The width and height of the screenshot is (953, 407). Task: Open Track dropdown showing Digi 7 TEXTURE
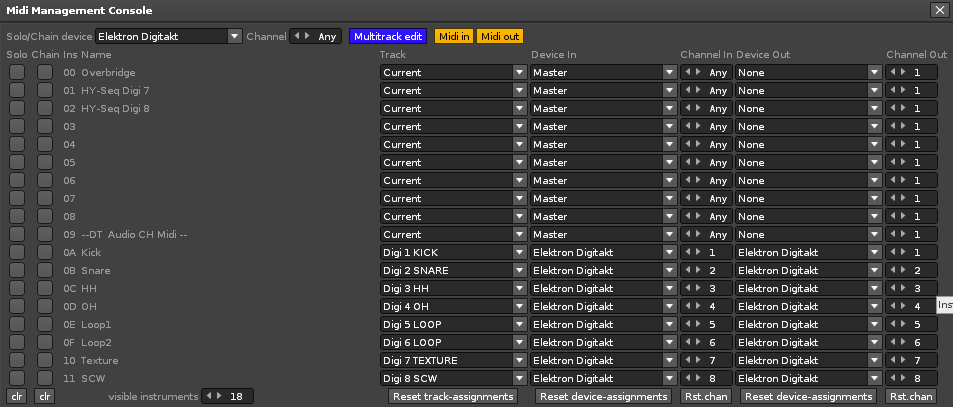(453, 360)
